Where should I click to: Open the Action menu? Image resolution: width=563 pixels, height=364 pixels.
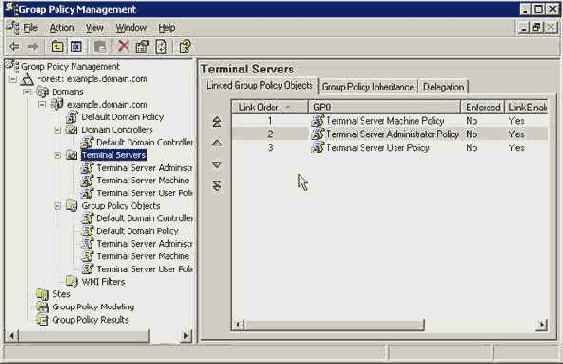[x=62, y=28]
